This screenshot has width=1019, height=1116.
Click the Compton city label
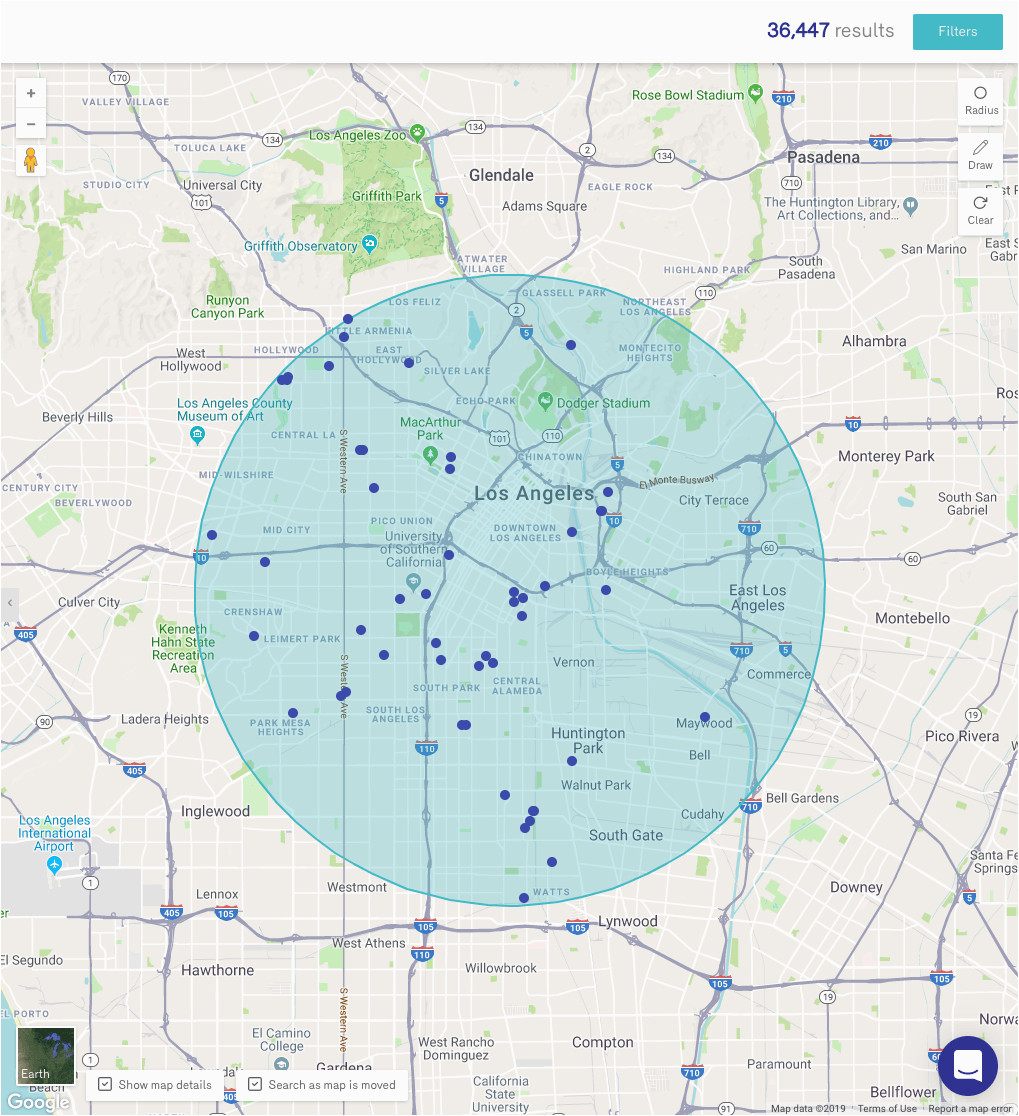tap(603, 1042)
